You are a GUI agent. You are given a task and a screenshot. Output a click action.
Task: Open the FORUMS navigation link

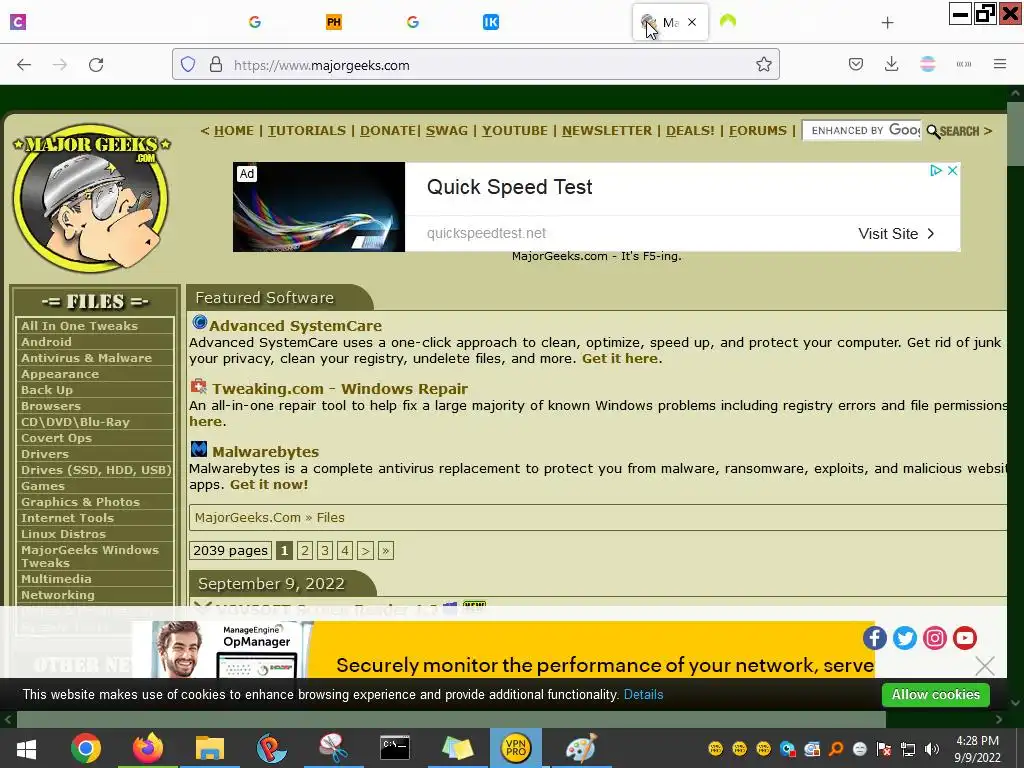pos(758,131)
